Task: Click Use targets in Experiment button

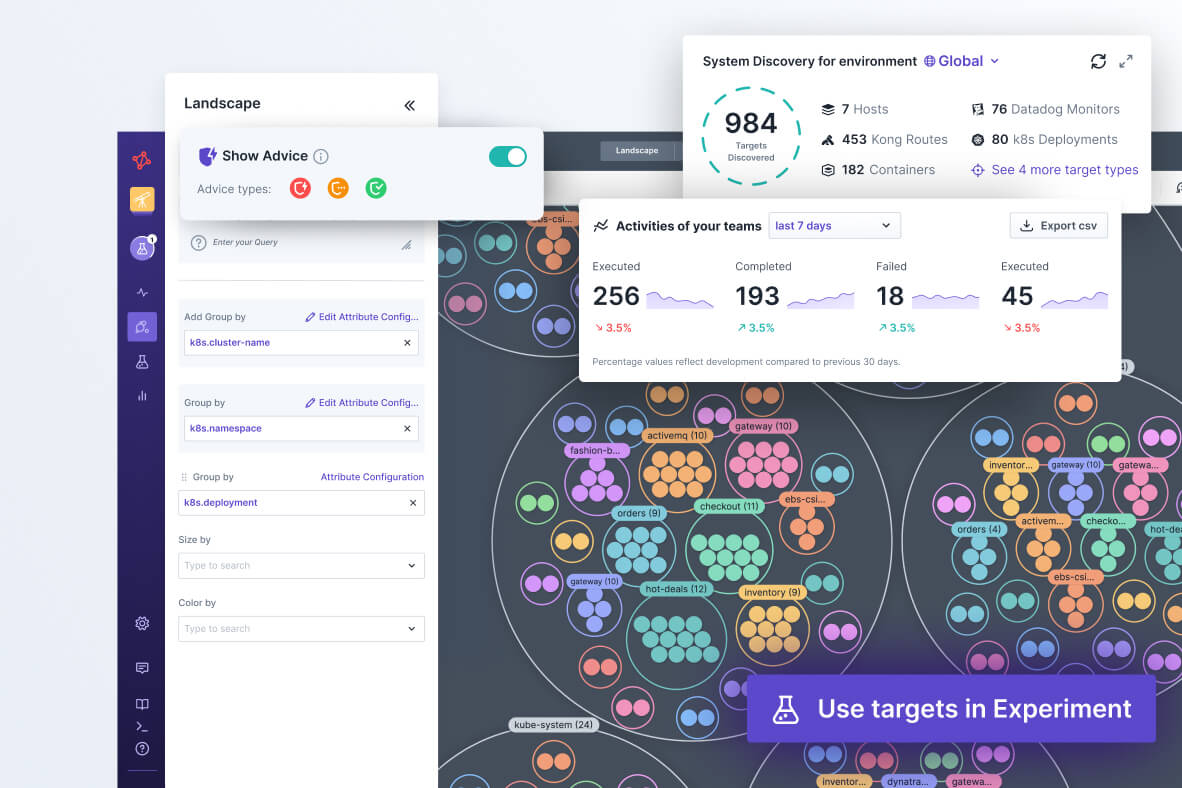Action: [x=951, y=709]
